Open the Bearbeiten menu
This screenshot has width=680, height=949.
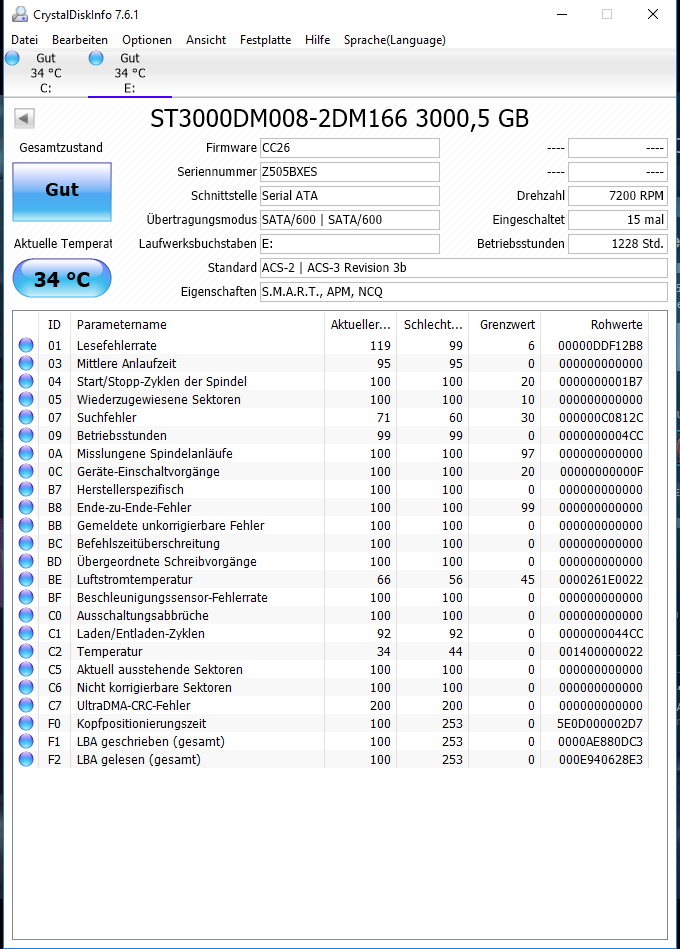point(80,40)
